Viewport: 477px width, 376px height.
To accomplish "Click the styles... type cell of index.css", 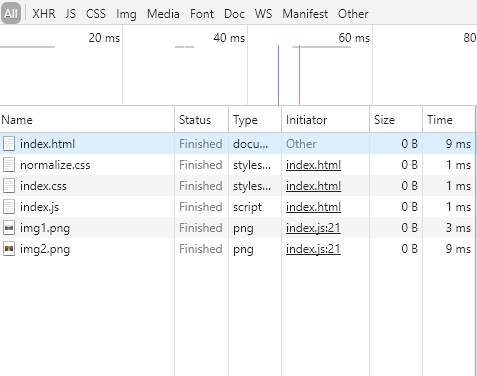I will pos(252,186).
